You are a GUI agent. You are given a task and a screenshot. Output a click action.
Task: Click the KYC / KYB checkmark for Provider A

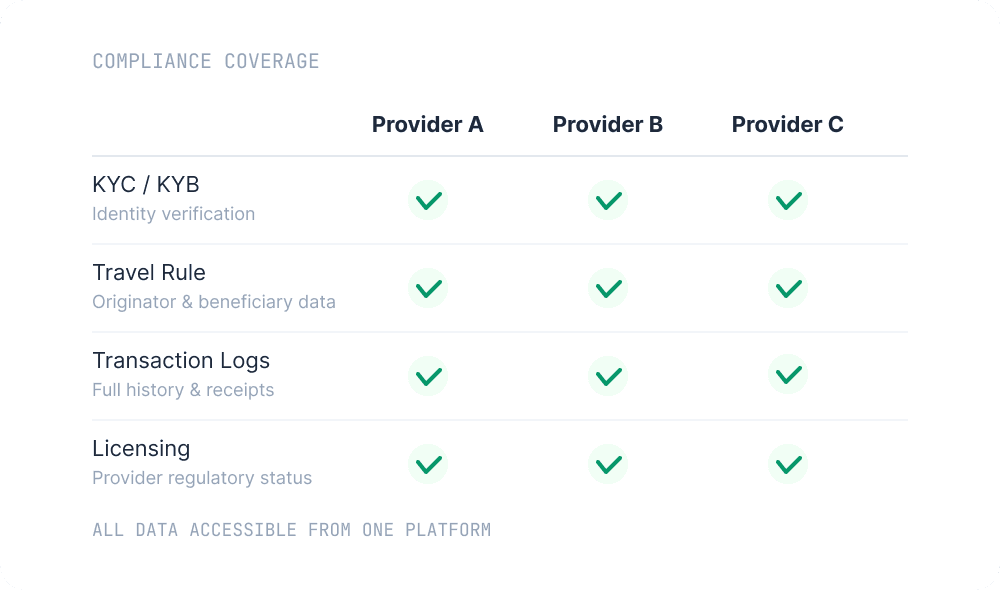(428, 200)
